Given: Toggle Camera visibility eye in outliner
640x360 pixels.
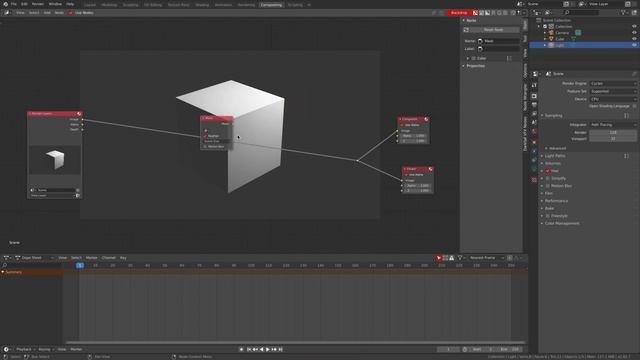Looking at the screenshot, I should coord(634,33).
